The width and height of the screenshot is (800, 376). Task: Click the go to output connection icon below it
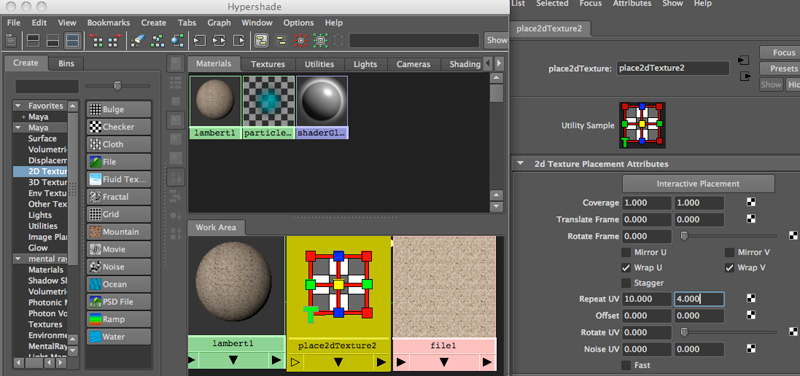[x=745, y=77]
